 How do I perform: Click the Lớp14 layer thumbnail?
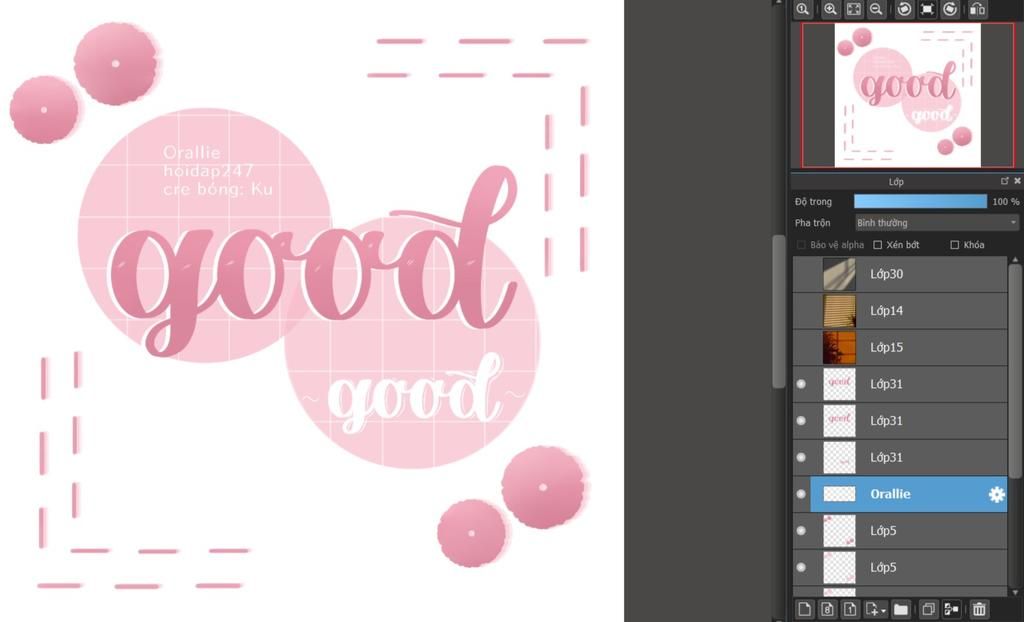click(x=839, y=310)
